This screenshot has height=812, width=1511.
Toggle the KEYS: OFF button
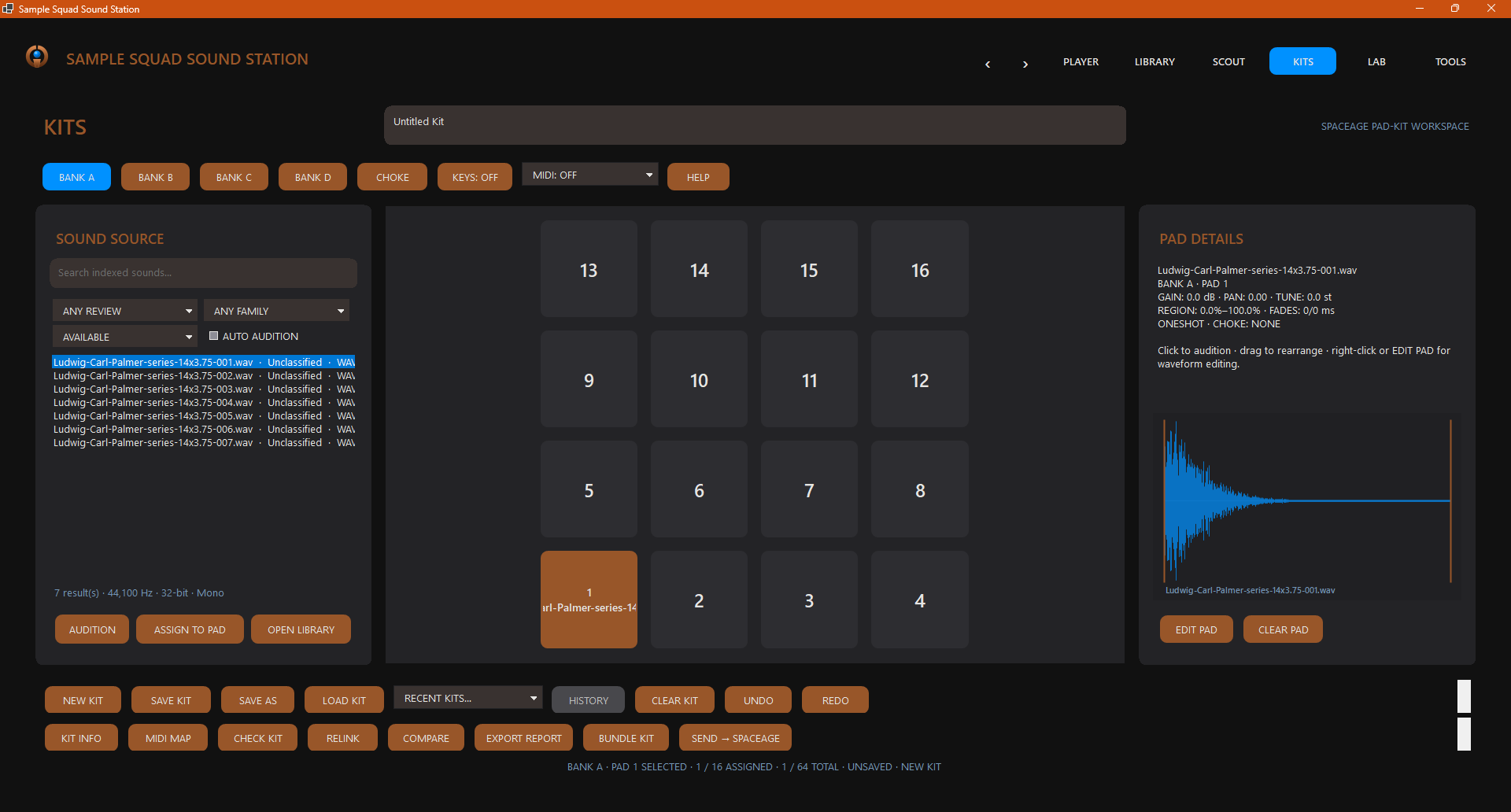(x=475, y=177)
